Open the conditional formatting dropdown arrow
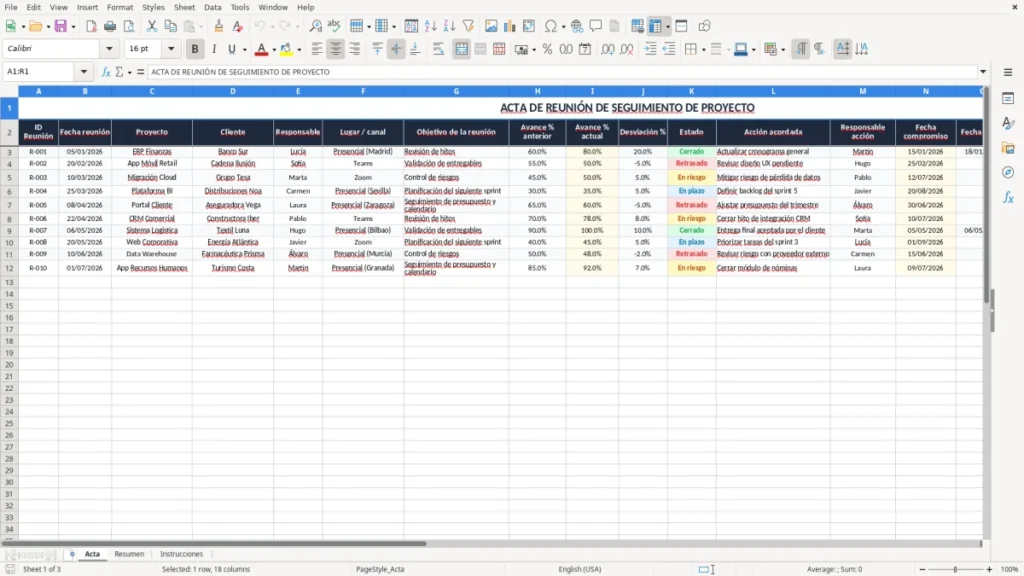The image size is (1024, 576). click(783, 50)
